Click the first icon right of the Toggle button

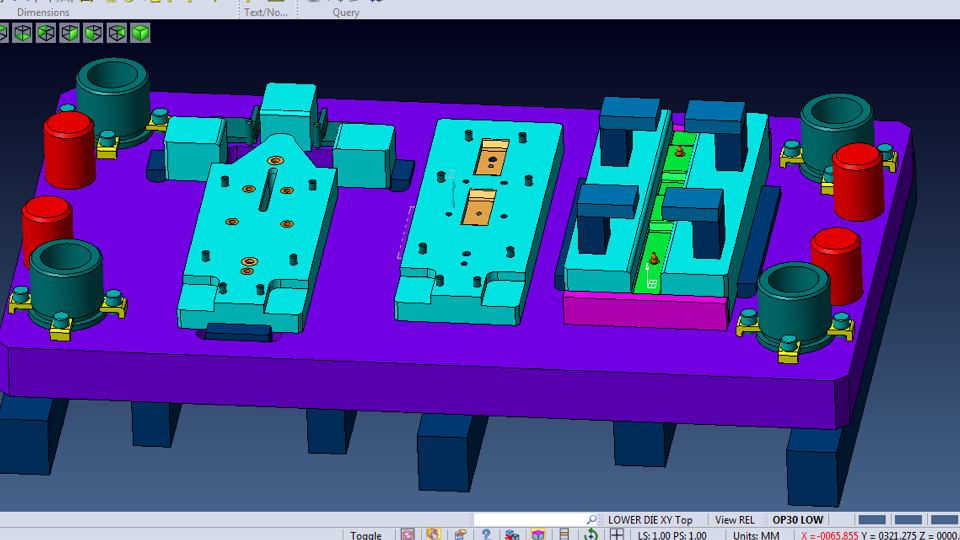[408, 535]
